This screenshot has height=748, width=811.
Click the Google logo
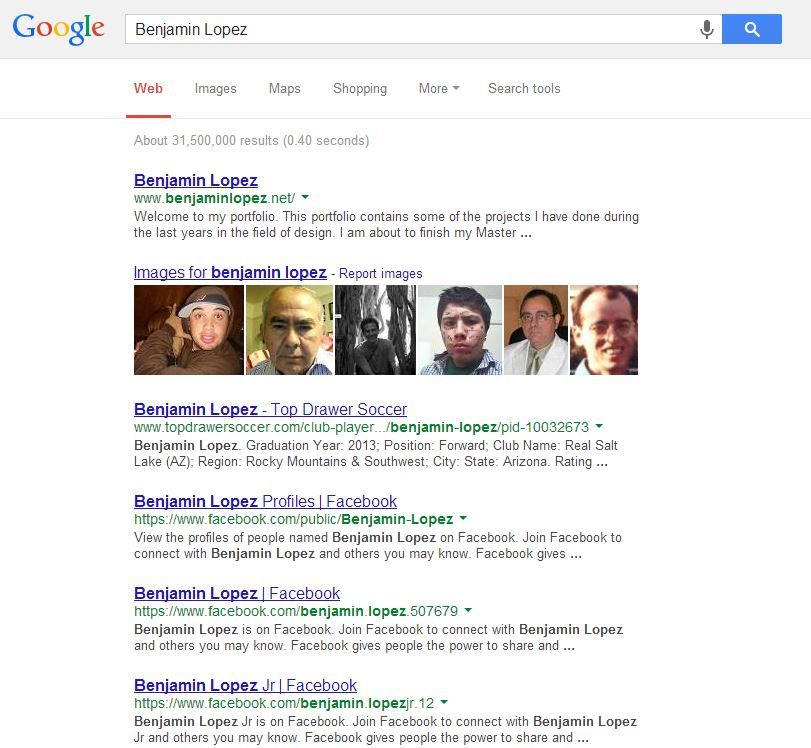tap(58, 29)
